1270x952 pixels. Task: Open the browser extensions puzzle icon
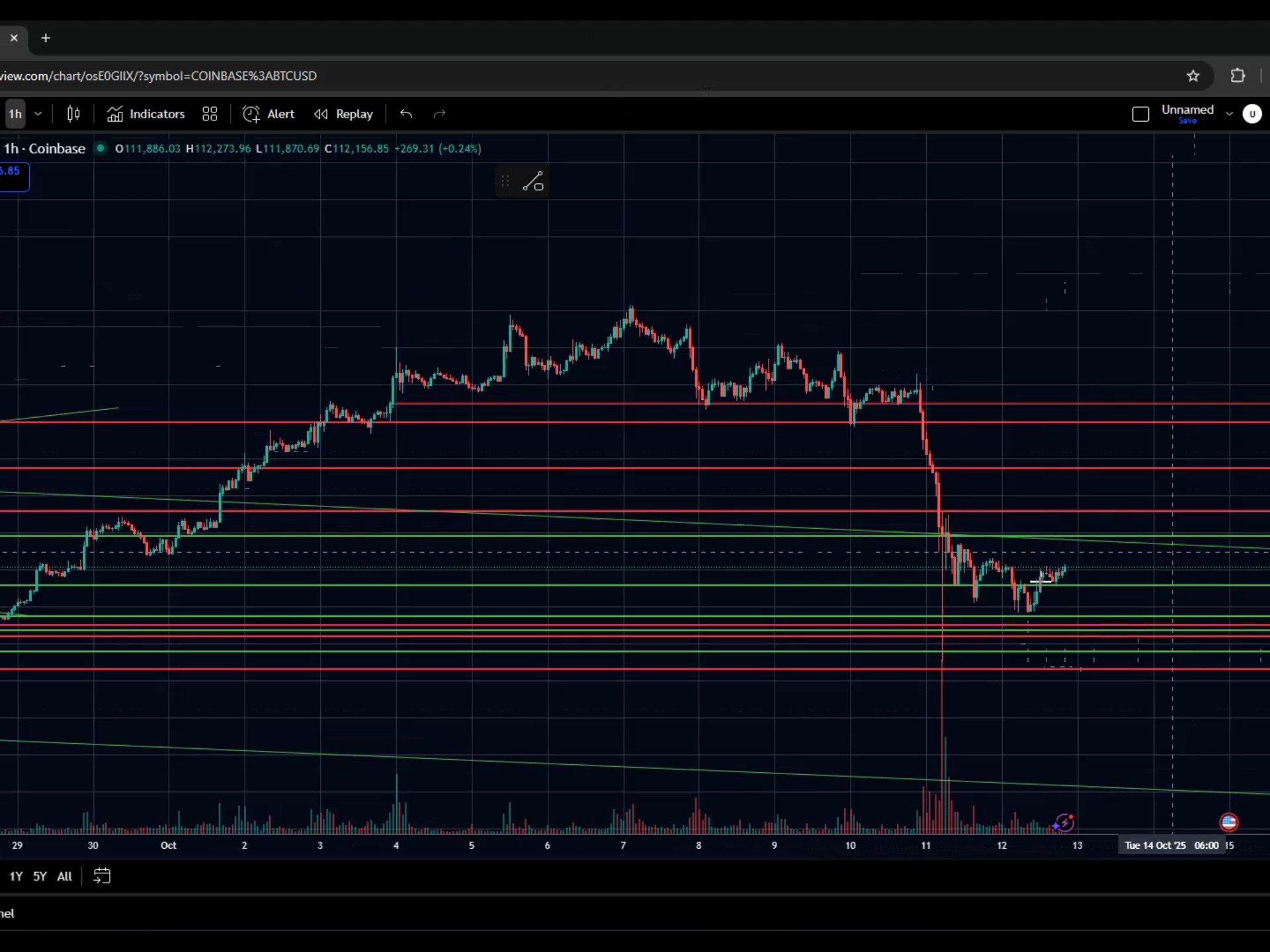tap(1238, 75)
